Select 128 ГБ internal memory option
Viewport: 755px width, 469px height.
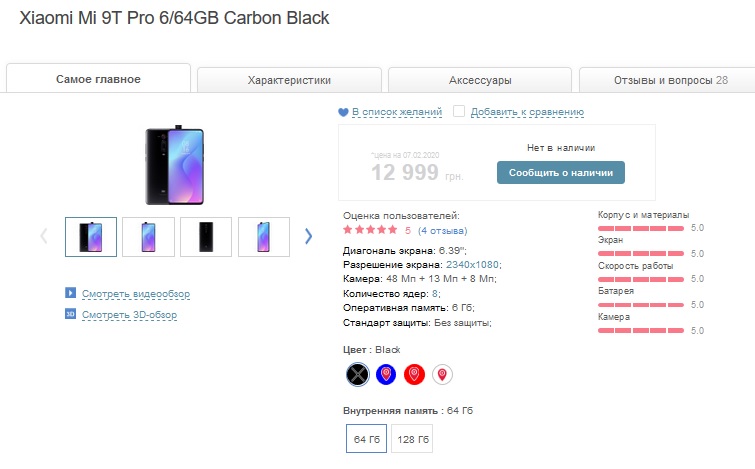(412, 440)
